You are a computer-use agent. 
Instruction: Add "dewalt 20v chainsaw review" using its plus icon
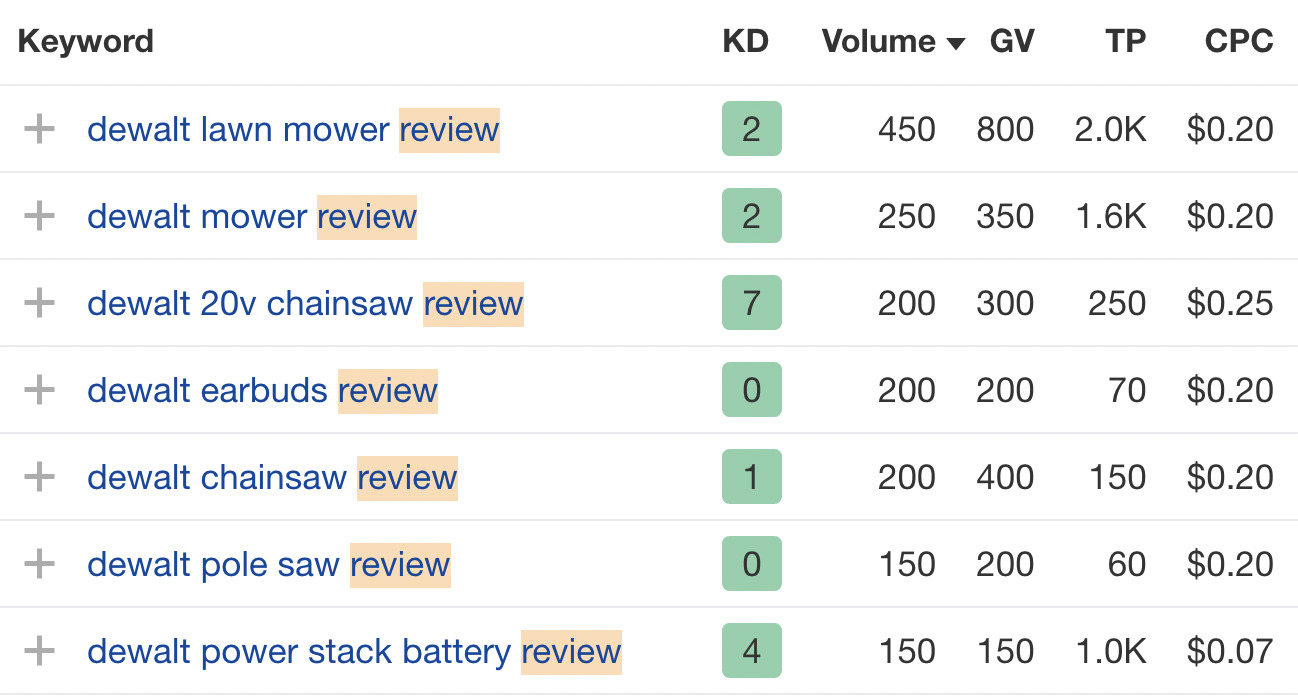pos(40,303)
